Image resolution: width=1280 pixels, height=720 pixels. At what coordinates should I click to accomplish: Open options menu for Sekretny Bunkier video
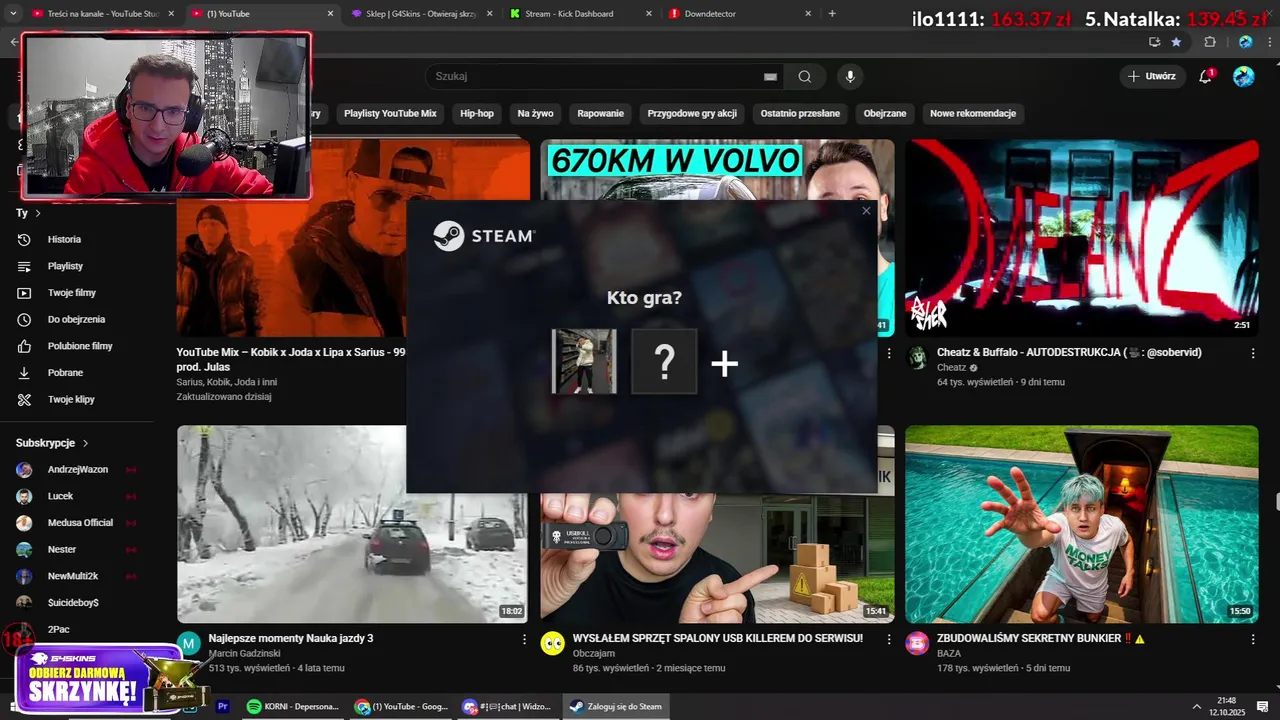click(1253, 639)
